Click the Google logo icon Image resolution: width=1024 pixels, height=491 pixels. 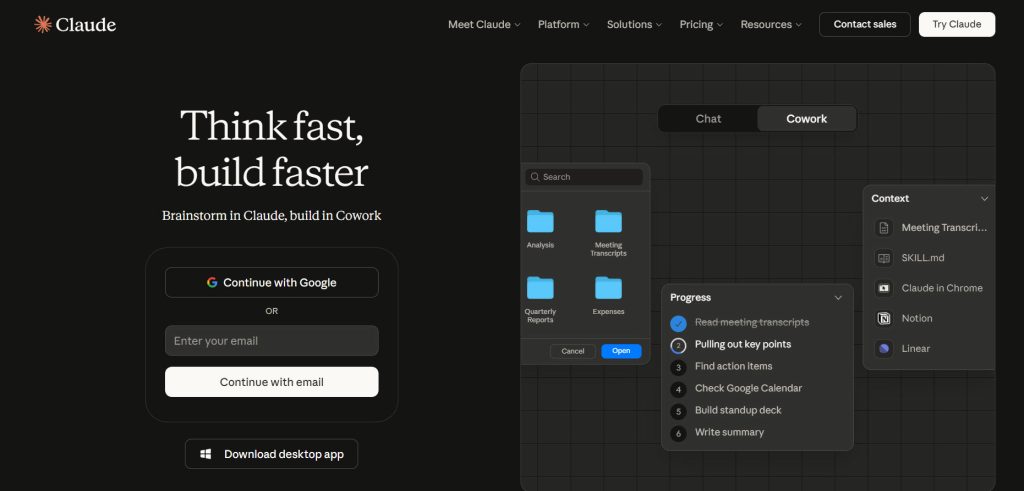pos(212,283)
